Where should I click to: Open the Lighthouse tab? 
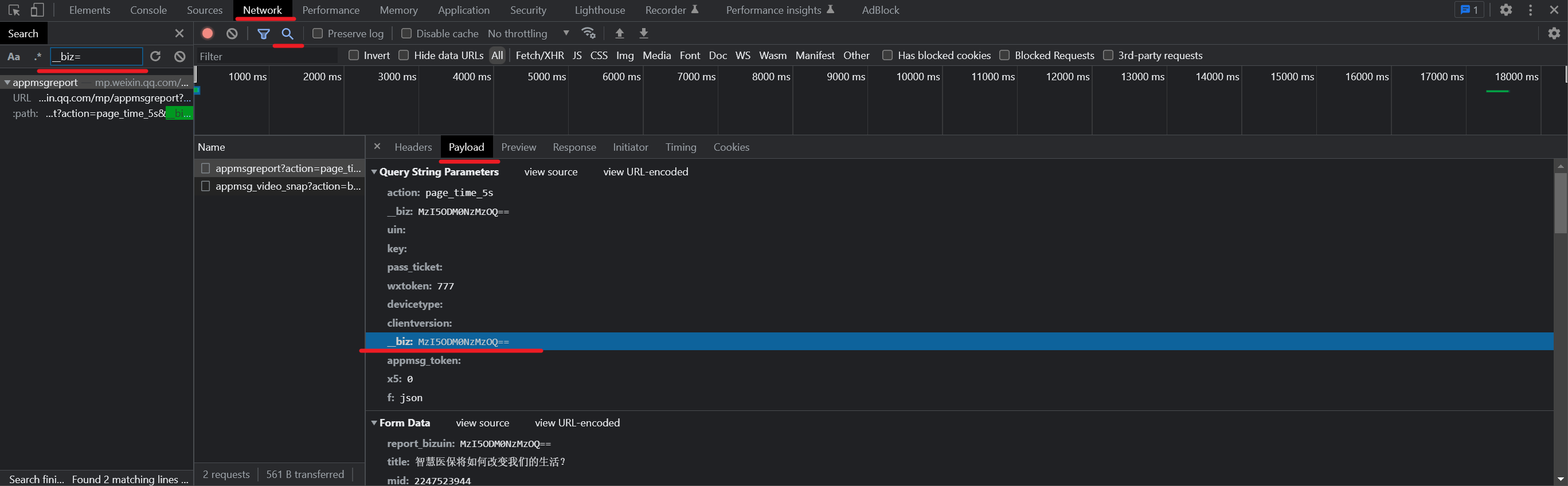[600, 10]
